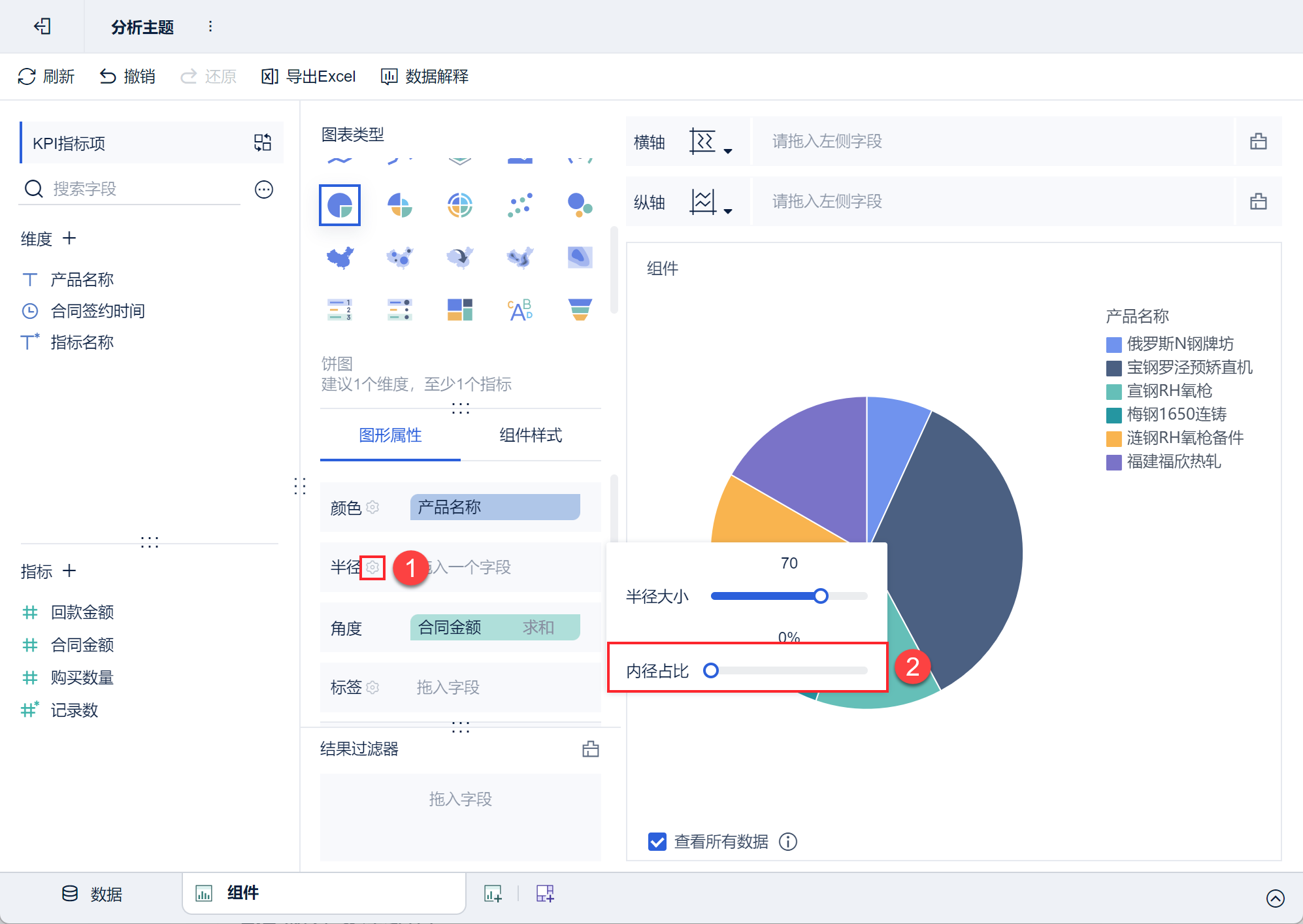Viewport: 1303px width, 924px height.
Task: Select the rose chart type icon
Action: tap(400, 205)
